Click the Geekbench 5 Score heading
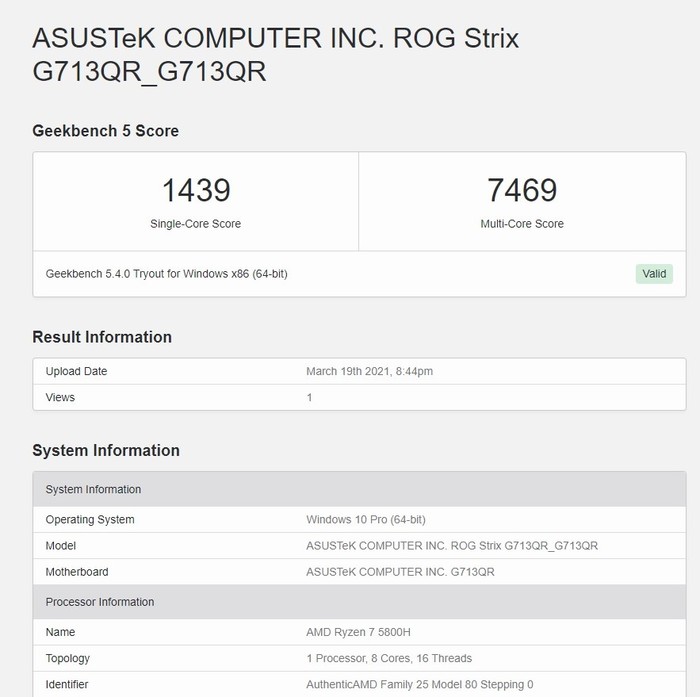The width and height of the screenshot is (700, 697). coord(106,131)
